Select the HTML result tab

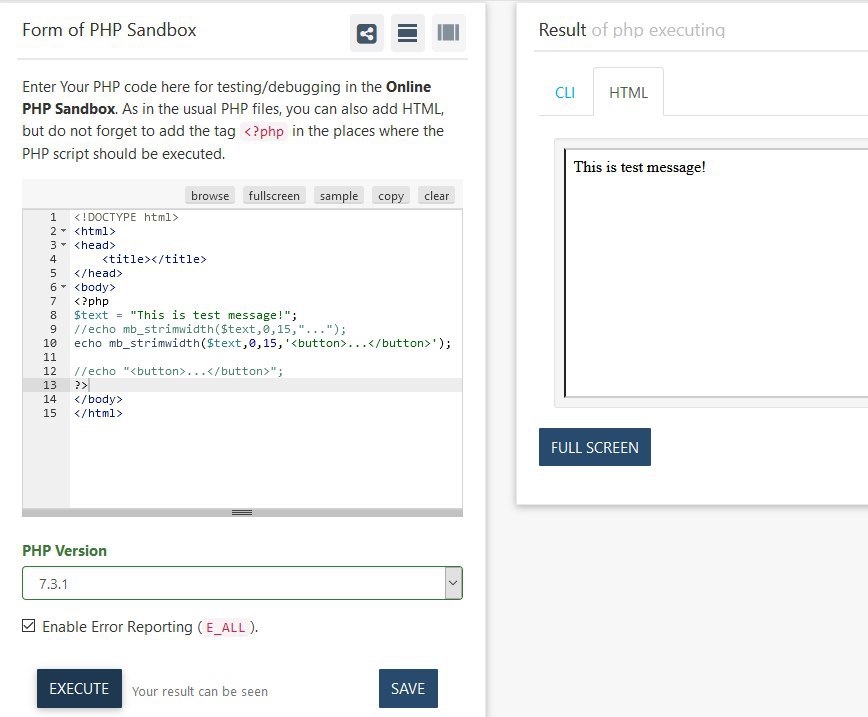pyautogui.click(x=628, y=92)
